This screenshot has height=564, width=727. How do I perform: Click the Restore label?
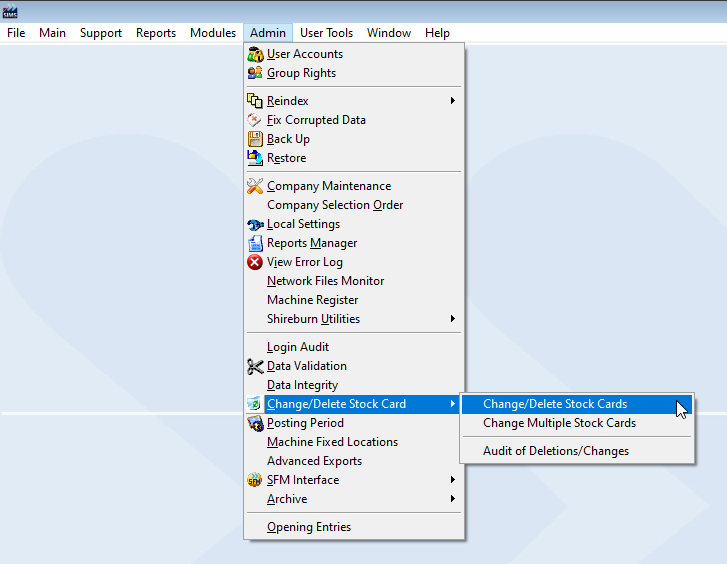[287, 158]
